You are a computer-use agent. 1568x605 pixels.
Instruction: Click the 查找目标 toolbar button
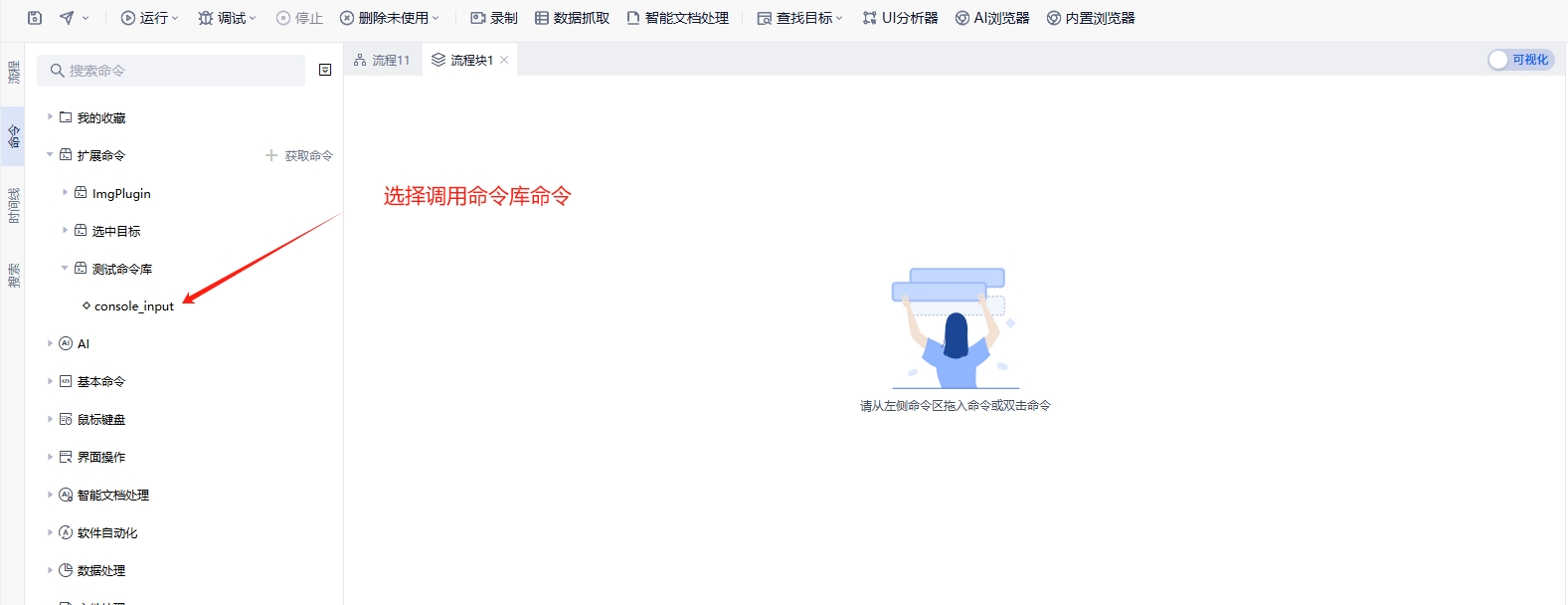794,18
